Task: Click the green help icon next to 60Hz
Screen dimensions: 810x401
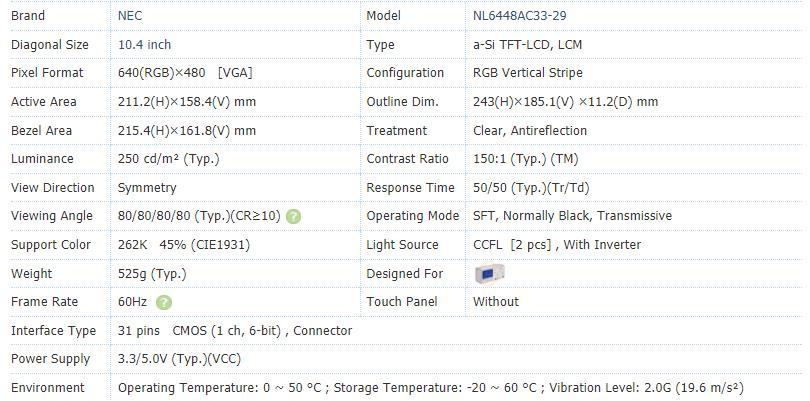Action: [164, 302]
